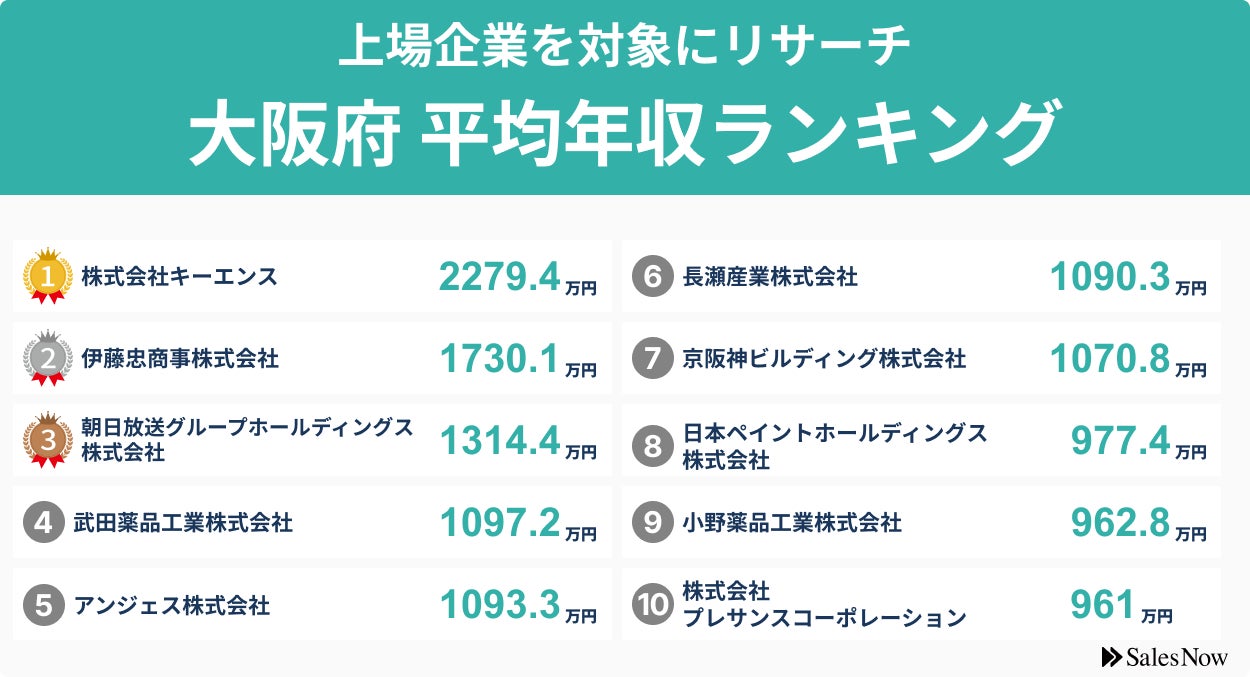
Task: Click the 961 salary figure
Action: [x=1103, y=605]
